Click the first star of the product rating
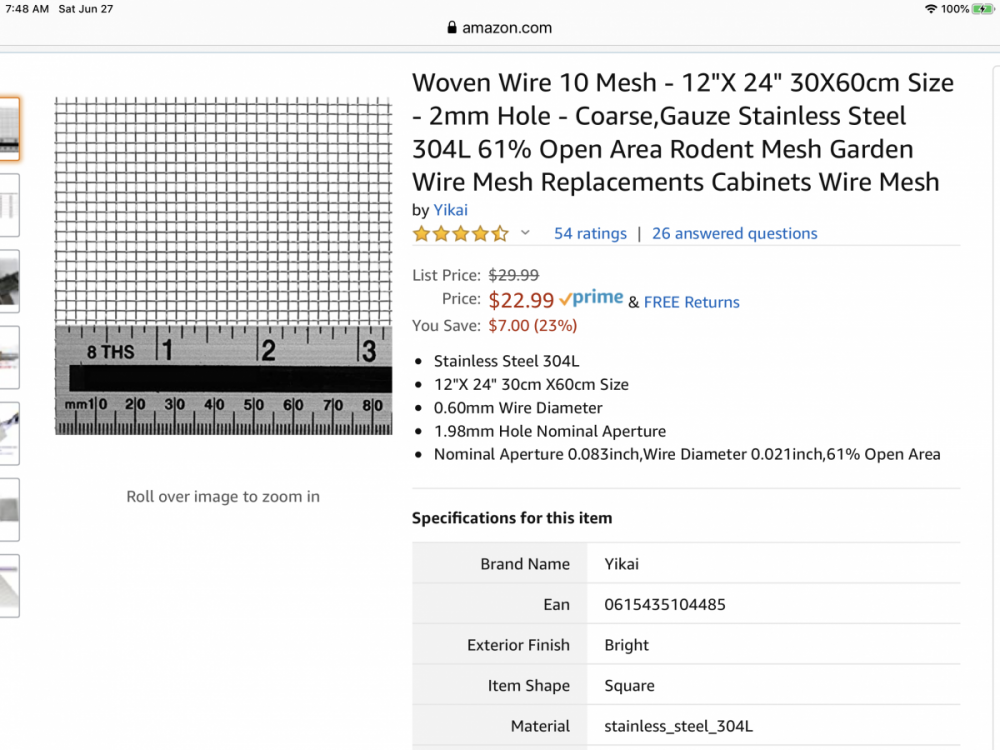This screenshot has height=750, width=1000. pos(419,232)
